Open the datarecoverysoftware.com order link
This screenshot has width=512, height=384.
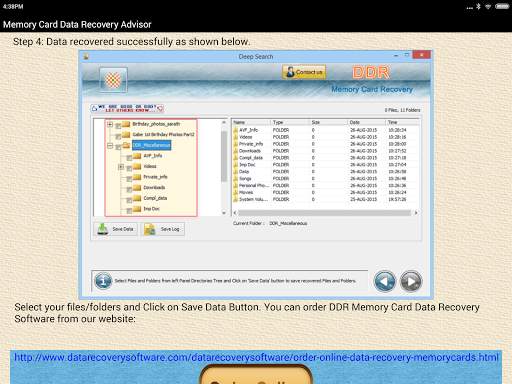[256, 358]
